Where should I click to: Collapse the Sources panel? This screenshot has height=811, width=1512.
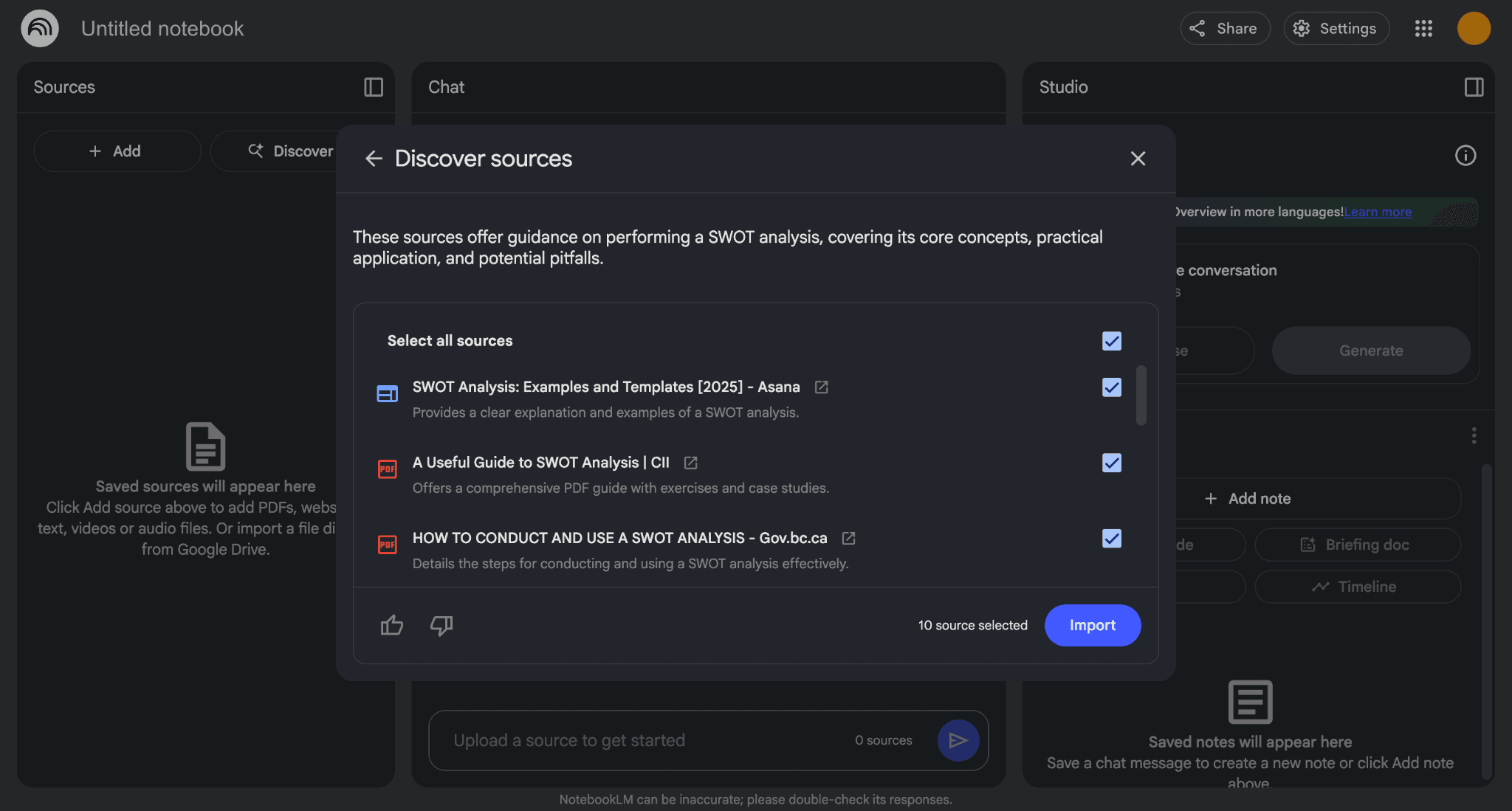(x=374, y=87)
